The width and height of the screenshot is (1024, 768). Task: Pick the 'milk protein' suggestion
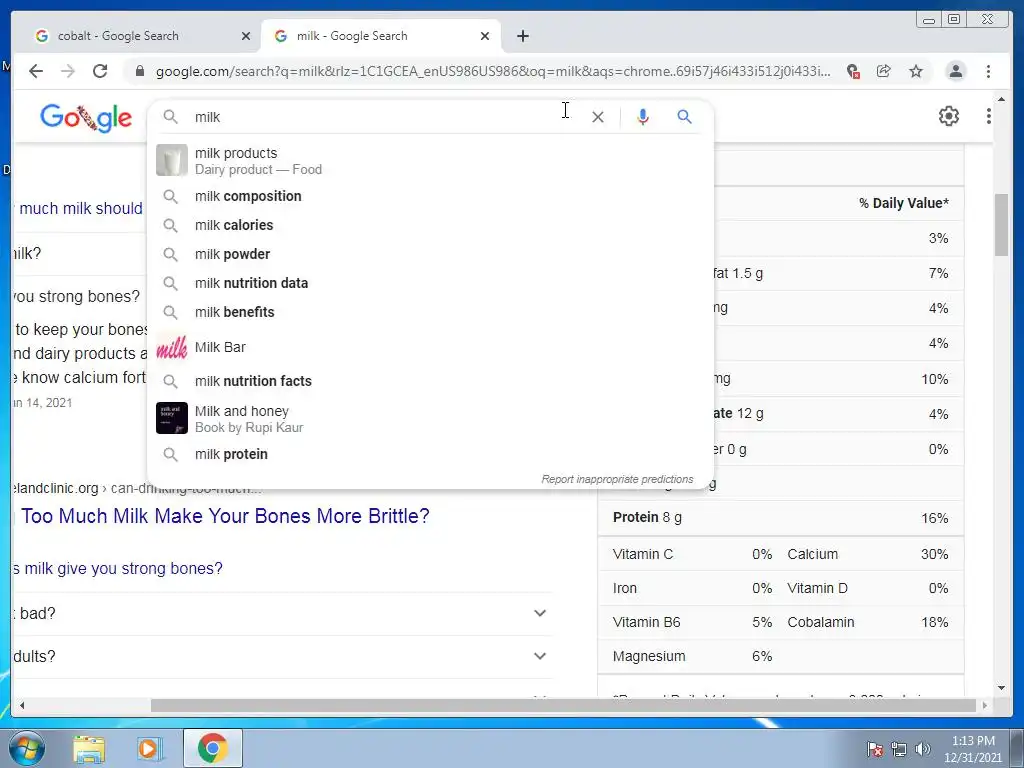(430, 454)
